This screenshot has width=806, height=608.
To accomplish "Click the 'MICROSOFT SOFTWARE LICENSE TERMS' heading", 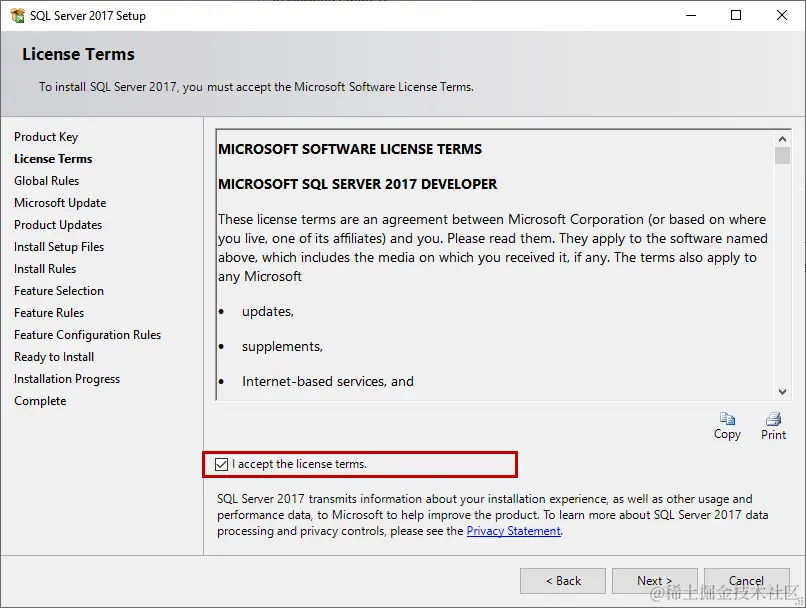I will coord(350,149).
